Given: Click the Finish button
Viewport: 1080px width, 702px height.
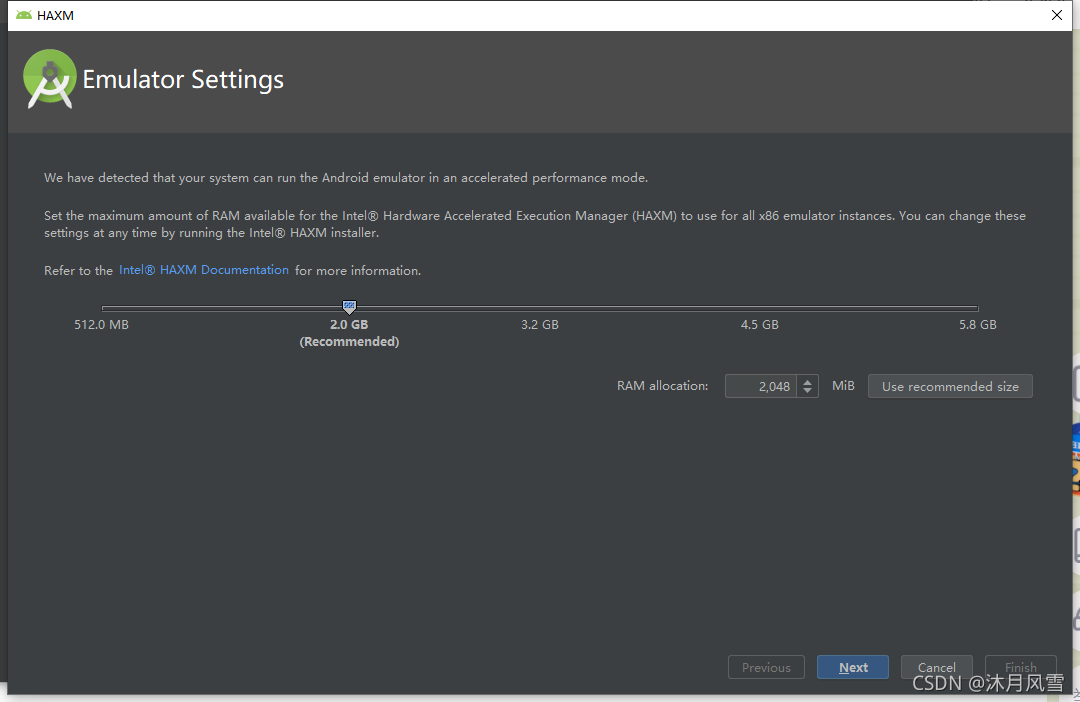Looking at the screenshot, I should [x=1020, y=667].
